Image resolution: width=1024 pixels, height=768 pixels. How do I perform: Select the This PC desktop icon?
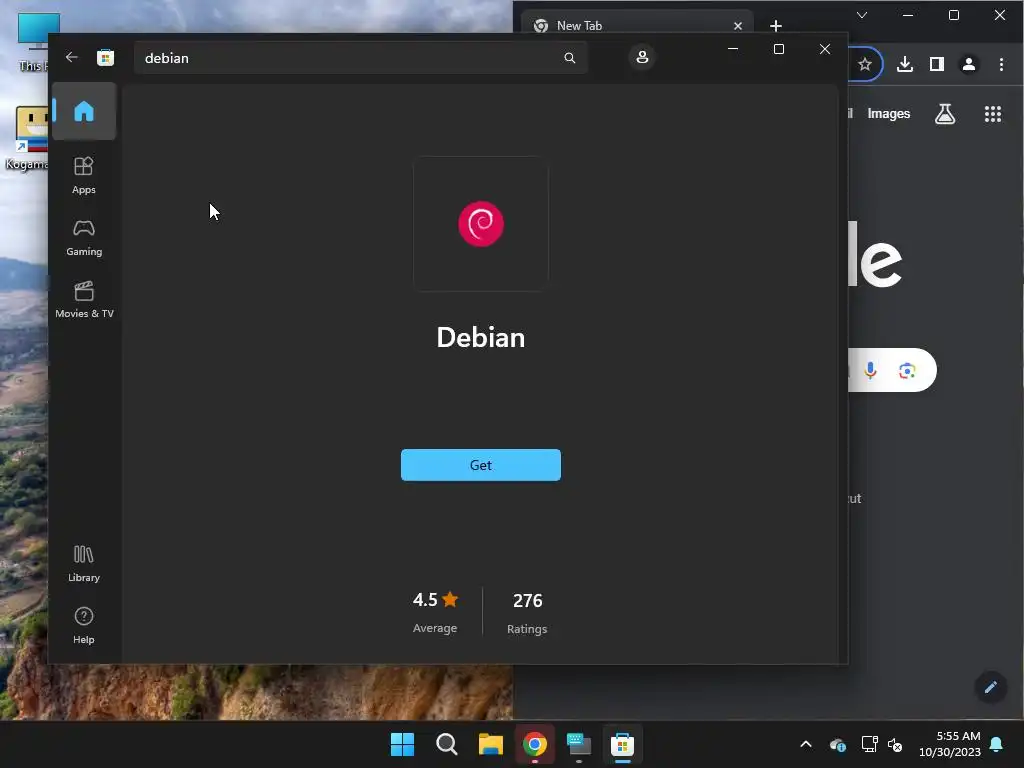click(x=33, y=42)
